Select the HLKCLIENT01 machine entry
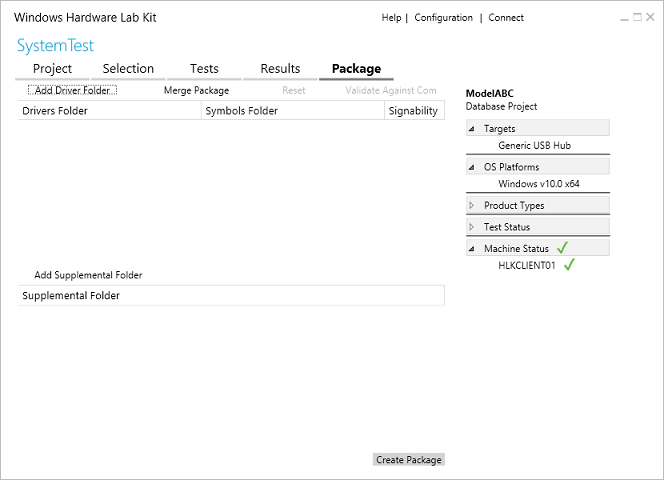 526,266
